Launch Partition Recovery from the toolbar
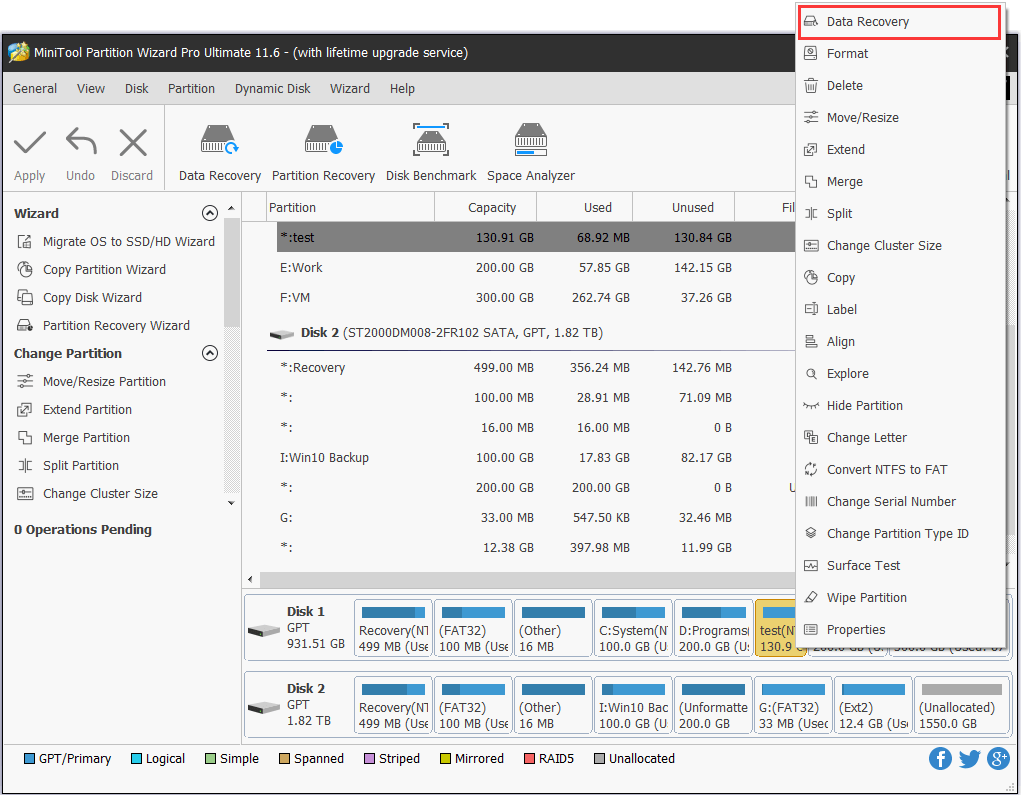The width and height of the screenshot is (1021, 795). pyautogui.click(x=323, y=153)
